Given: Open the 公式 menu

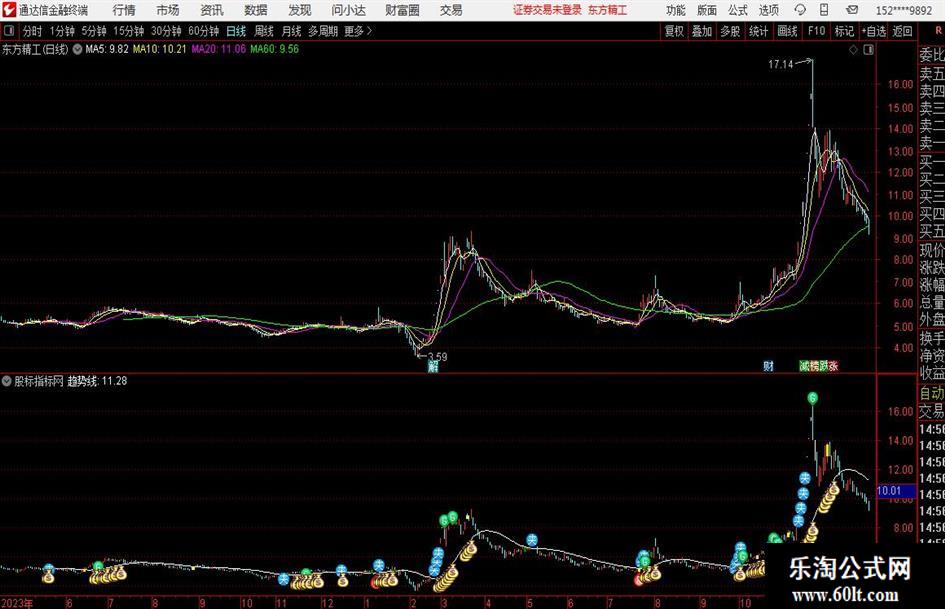Looking at the screenshot, I should pos(738,10).
